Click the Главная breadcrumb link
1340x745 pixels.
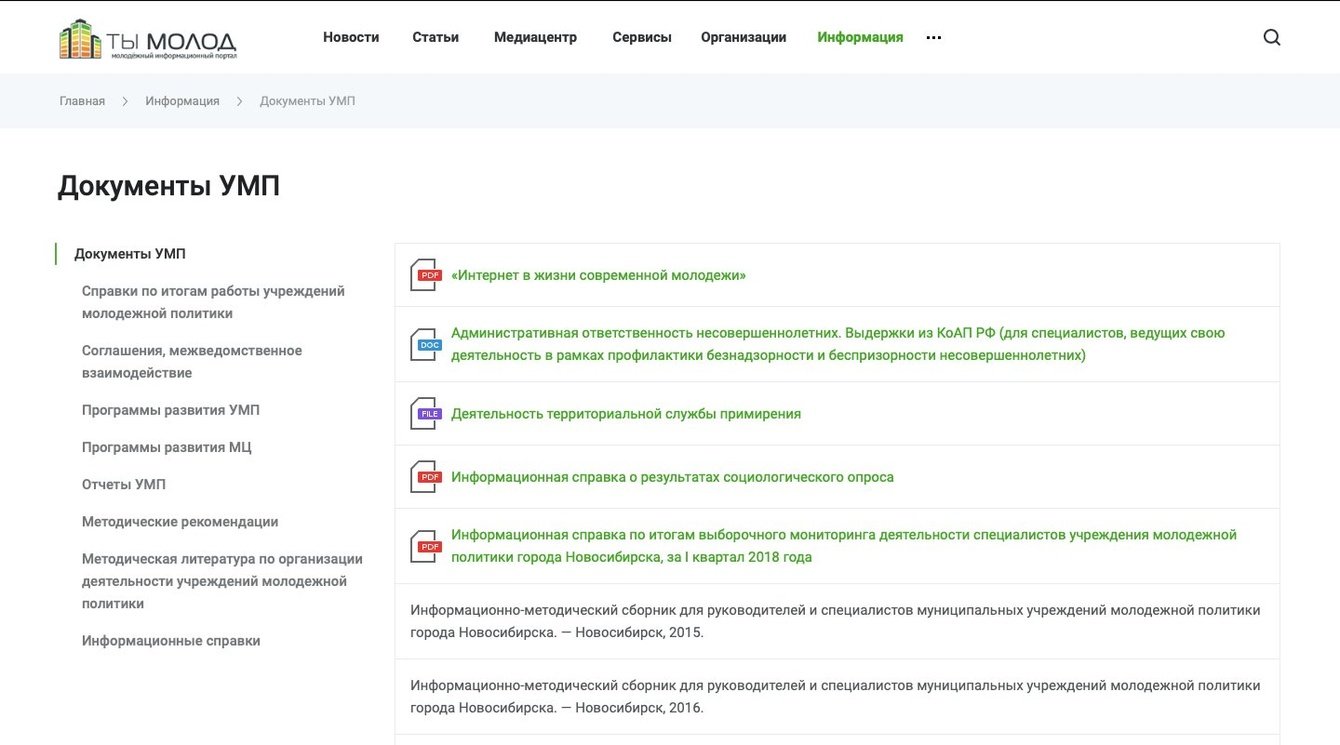pos(82,101)
